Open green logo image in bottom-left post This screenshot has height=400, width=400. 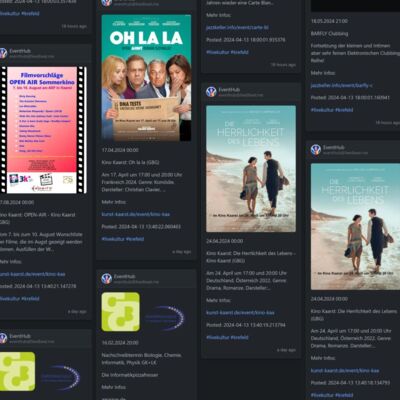click(x=17, y=371)
